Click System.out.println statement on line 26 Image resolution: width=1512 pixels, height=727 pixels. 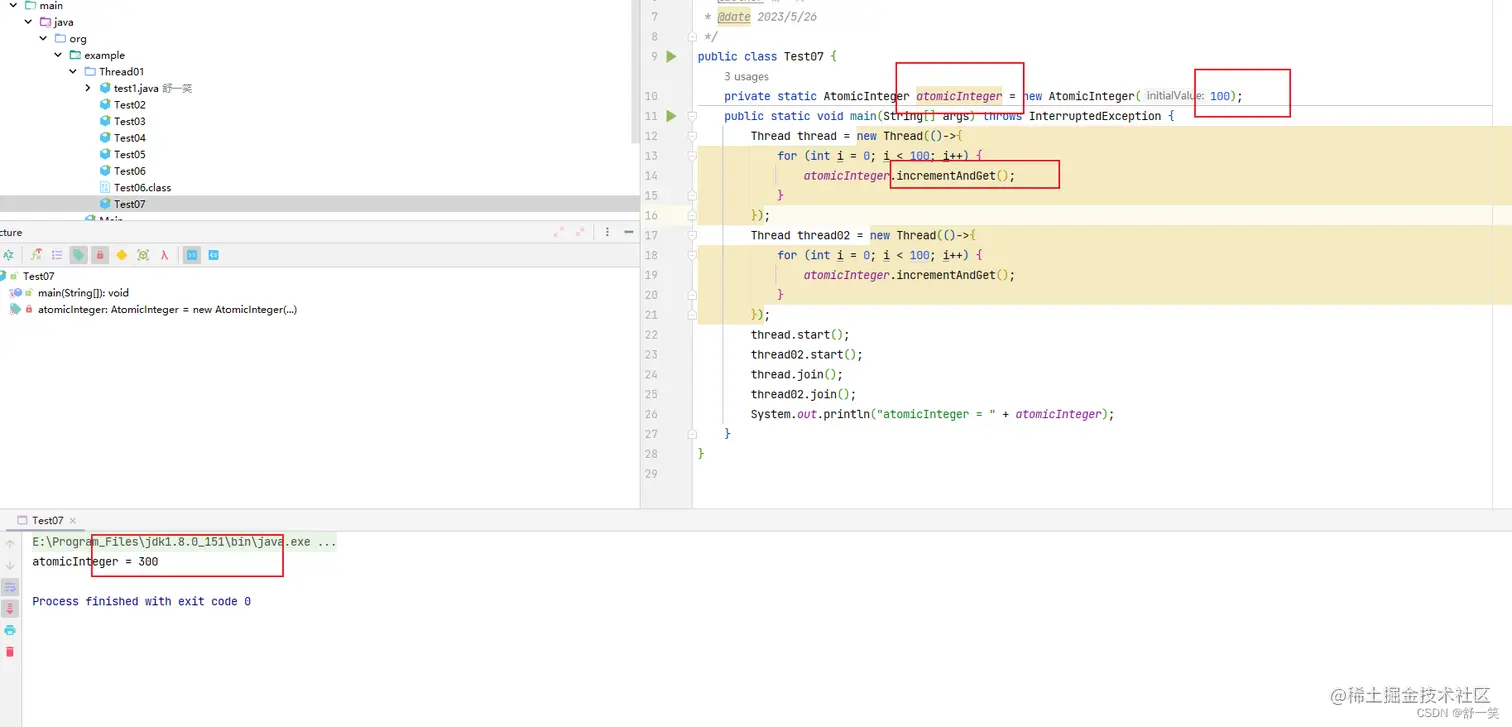click(932, 414)
